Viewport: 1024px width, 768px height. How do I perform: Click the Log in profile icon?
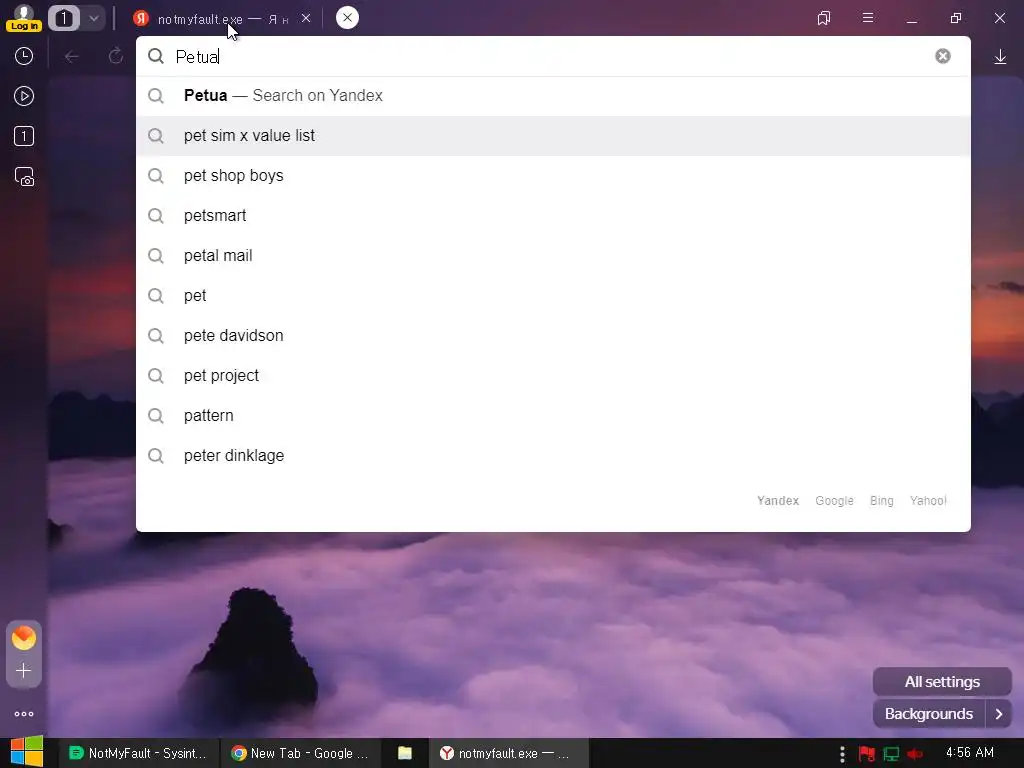24,18
